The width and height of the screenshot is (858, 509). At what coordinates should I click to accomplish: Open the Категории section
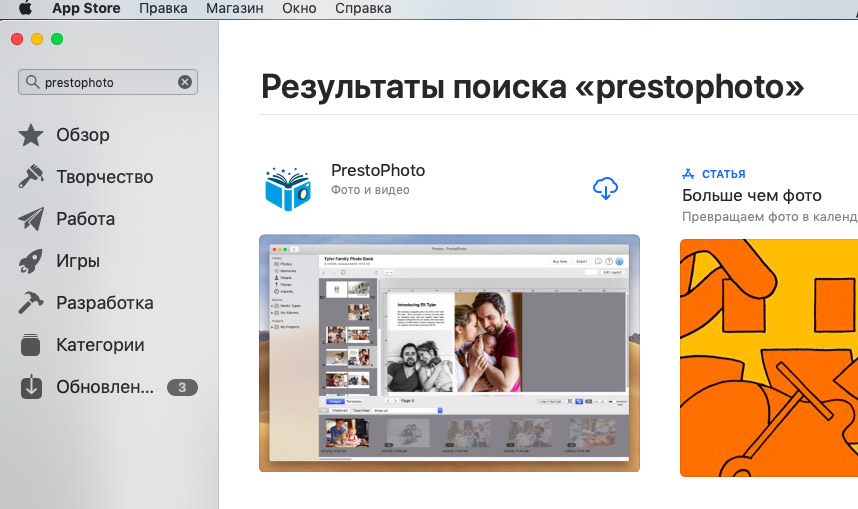pos(100,345)
